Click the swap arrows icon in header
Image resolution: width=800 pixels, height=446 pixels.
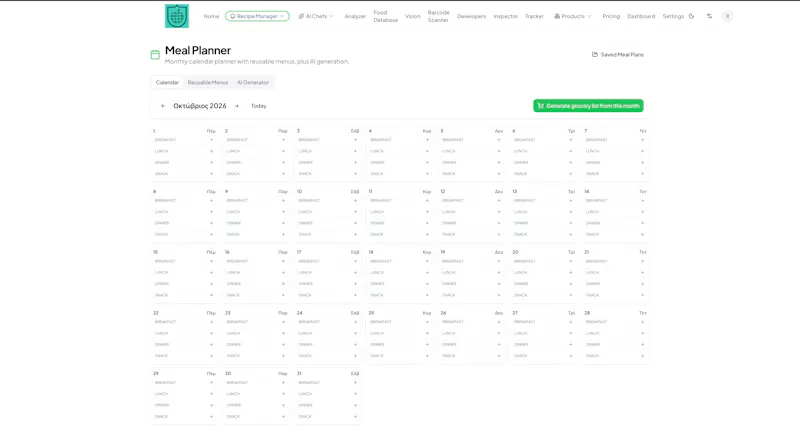pos(709,16)
